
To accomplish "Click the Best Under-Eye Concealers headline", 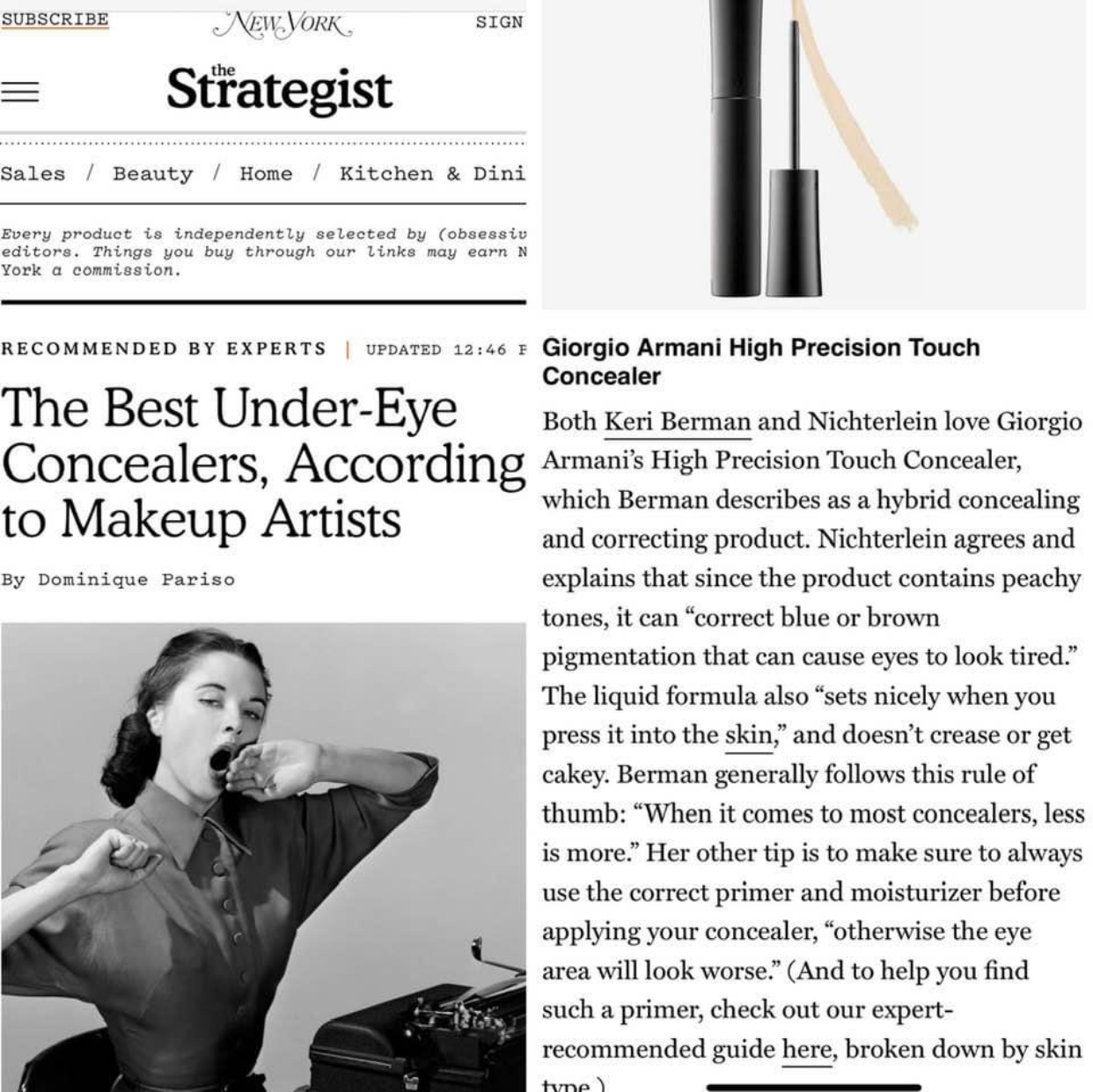I will click(262, 463).
